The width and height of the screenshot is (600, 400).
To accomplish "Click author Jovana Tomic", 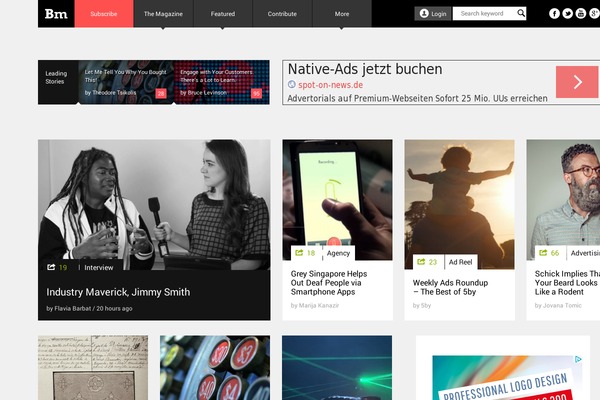I will coord(562,305).
